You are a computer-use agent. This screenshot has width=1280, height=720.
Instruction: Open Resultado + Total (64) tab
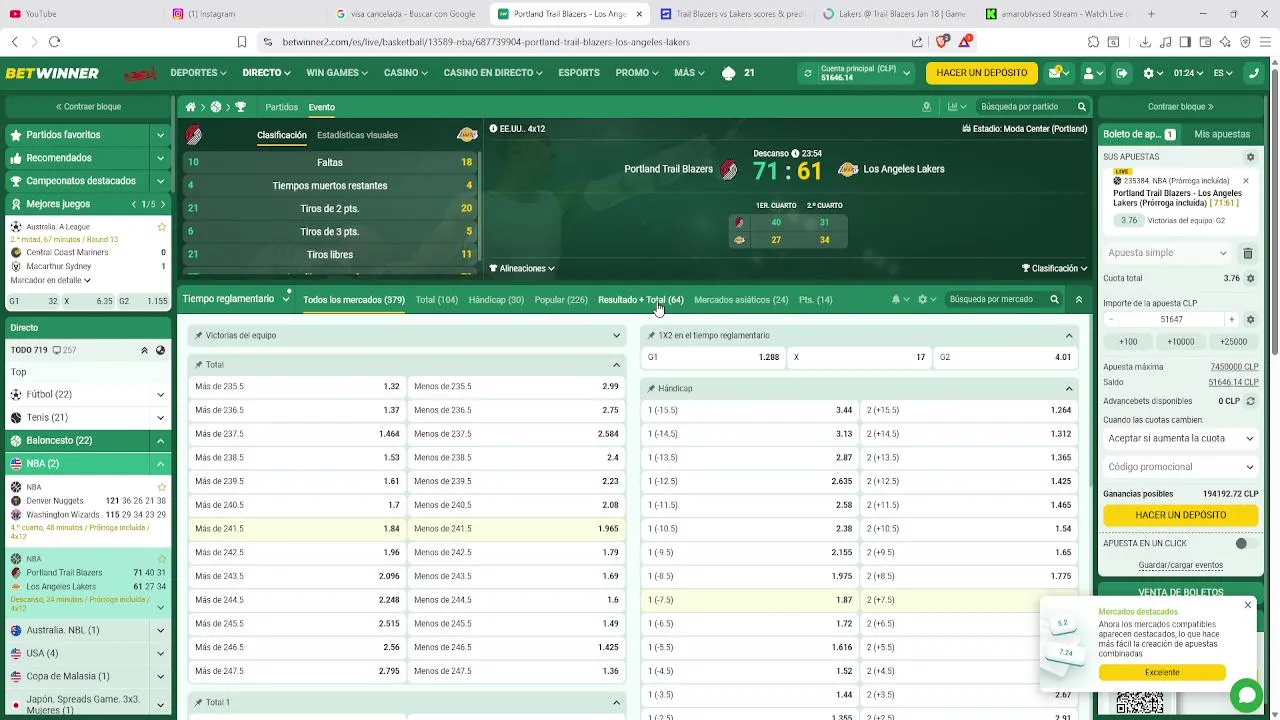[641, 299]
